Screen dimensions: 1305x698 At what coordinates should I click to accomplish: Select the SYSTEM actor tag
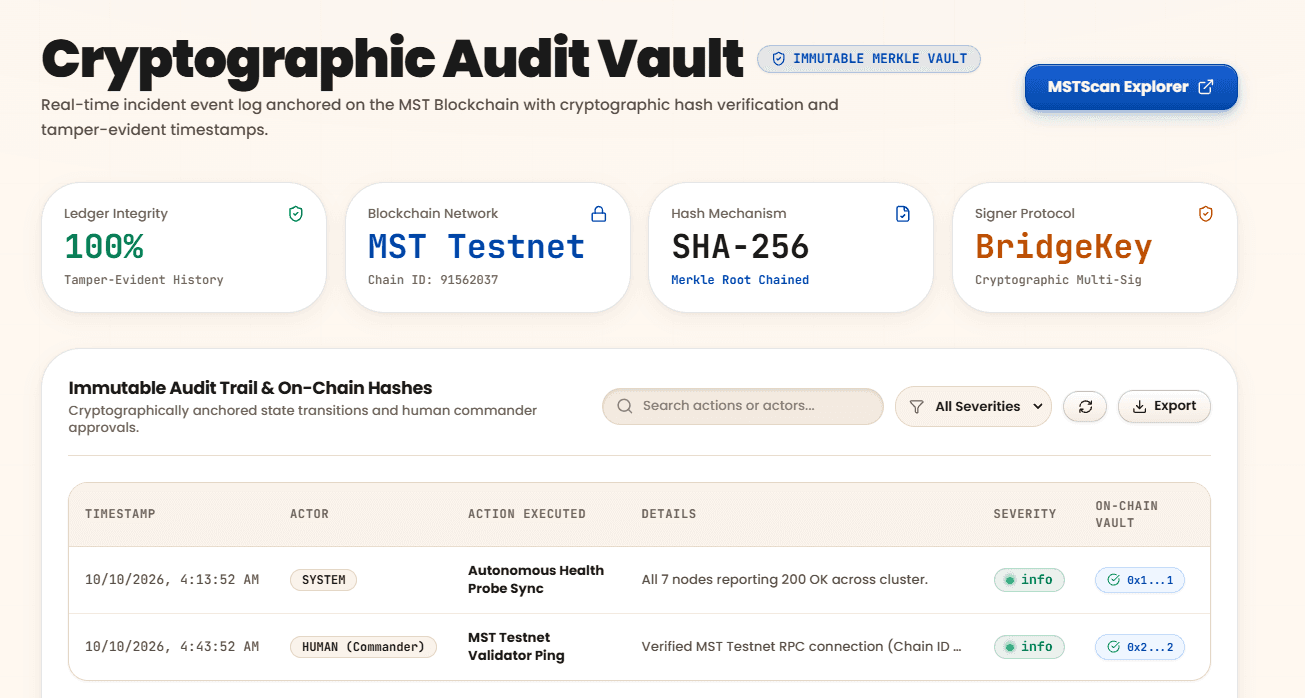(323, 580)
